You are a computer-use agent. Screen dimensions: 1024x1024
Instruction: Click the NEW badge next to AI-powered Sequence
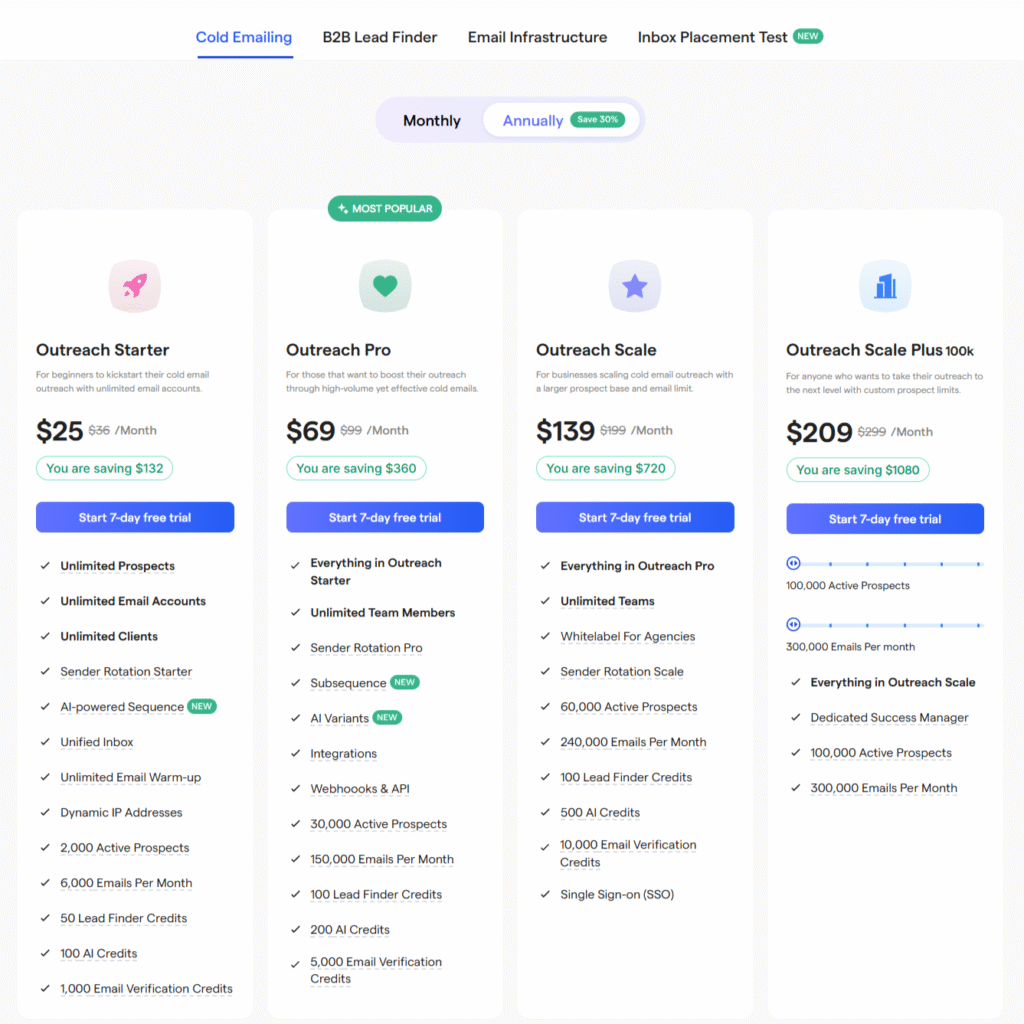coord(201,706)
